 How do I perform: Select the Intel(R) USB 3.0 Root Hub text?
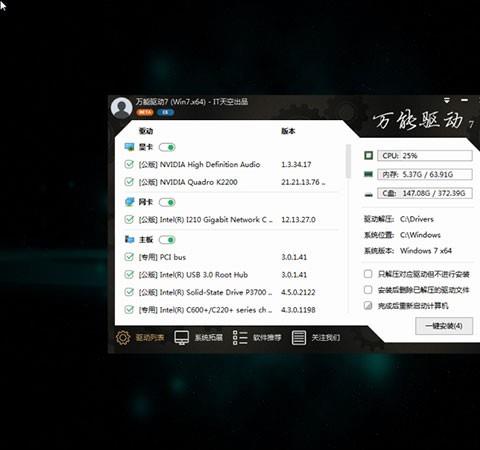tap(193, 275)
